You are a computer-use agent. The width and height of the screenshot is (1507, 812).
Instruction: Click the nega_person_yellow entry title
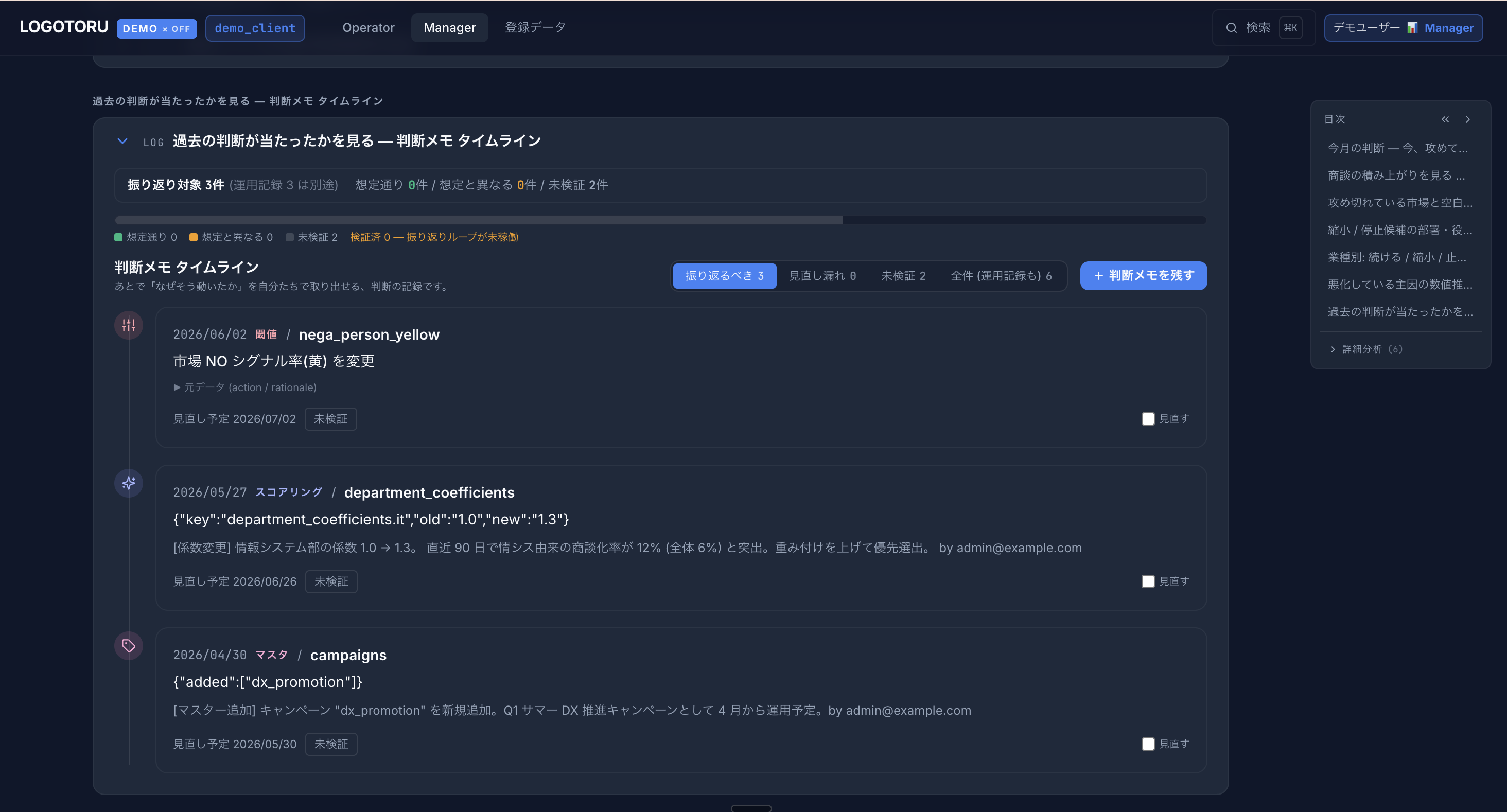coord(369,334)
